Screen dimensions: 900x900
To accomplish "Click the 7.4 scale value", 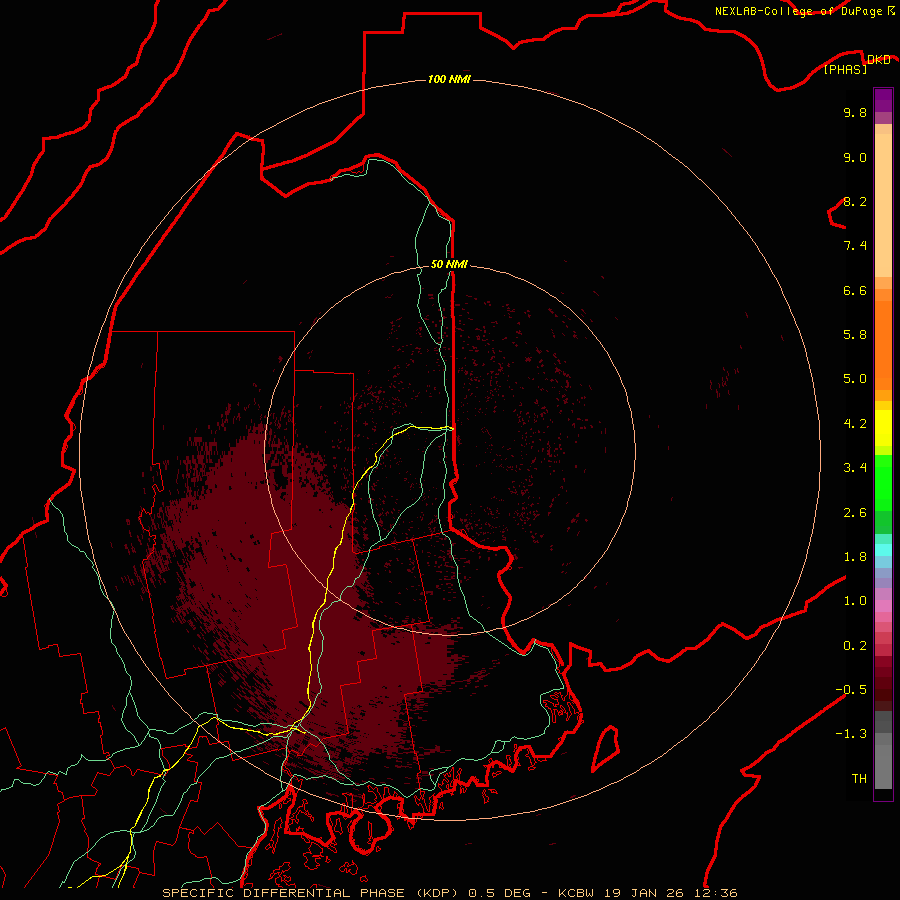I will tap(855, 246).
